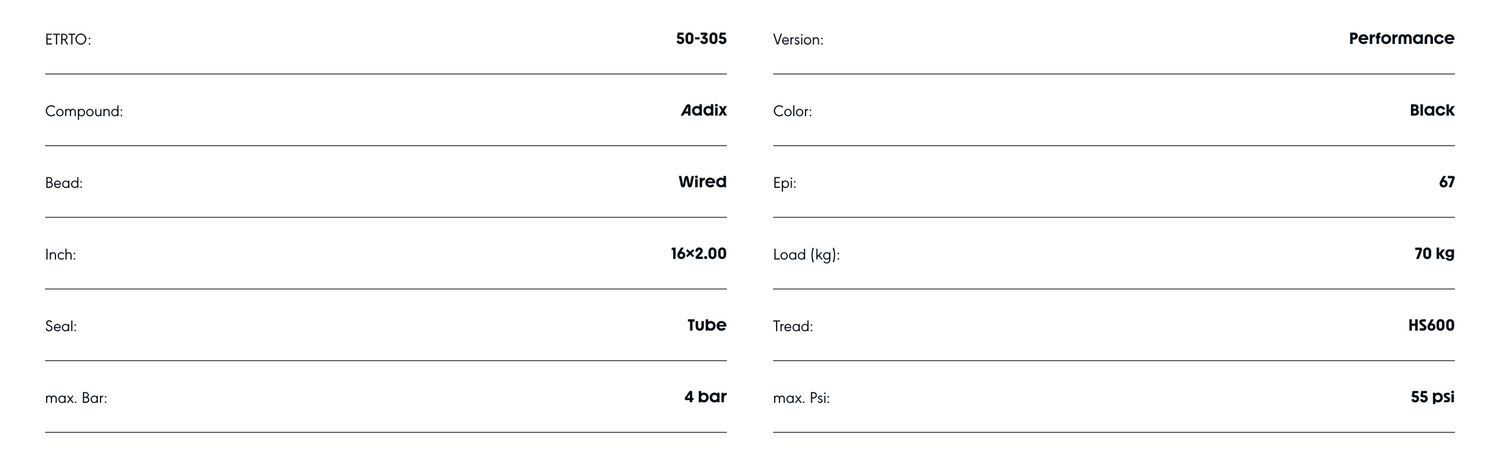Click the 55 psi value

tap(1432, 397)
